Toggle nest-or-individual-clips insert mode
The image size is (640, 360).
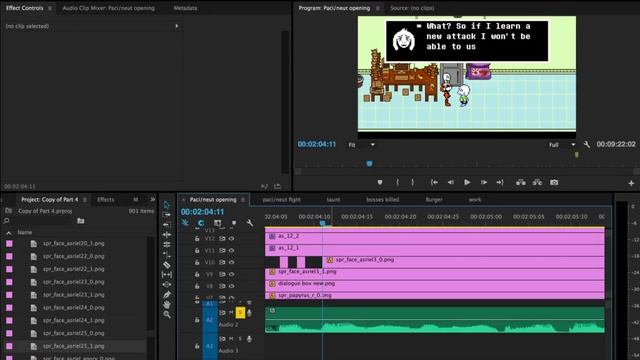click(185, 223)
